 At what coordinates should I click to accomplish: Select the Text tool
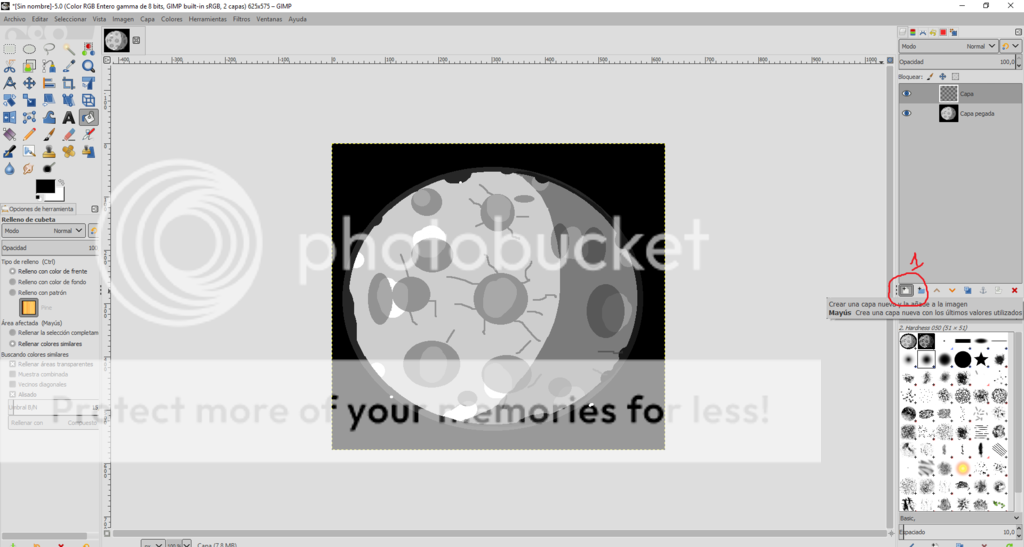(69, 117)
